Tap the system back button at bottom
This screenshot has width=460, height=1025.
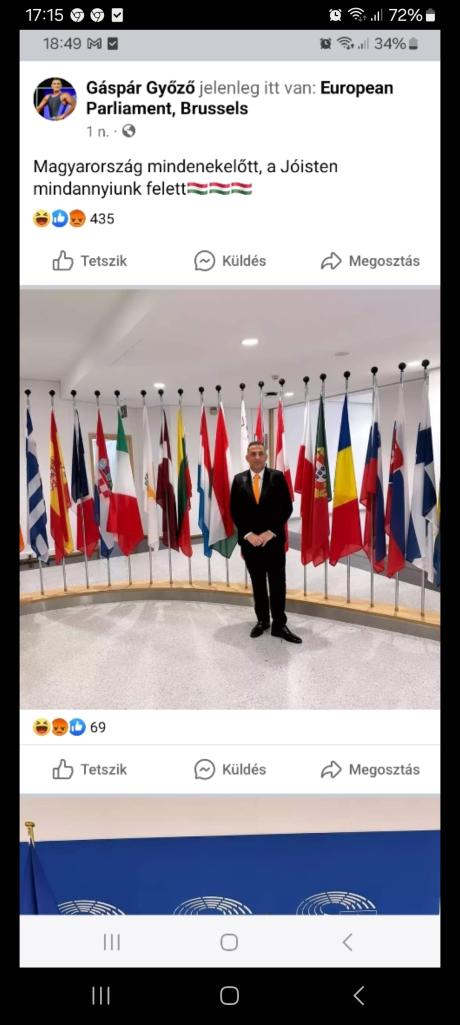[x=359, y=996]
